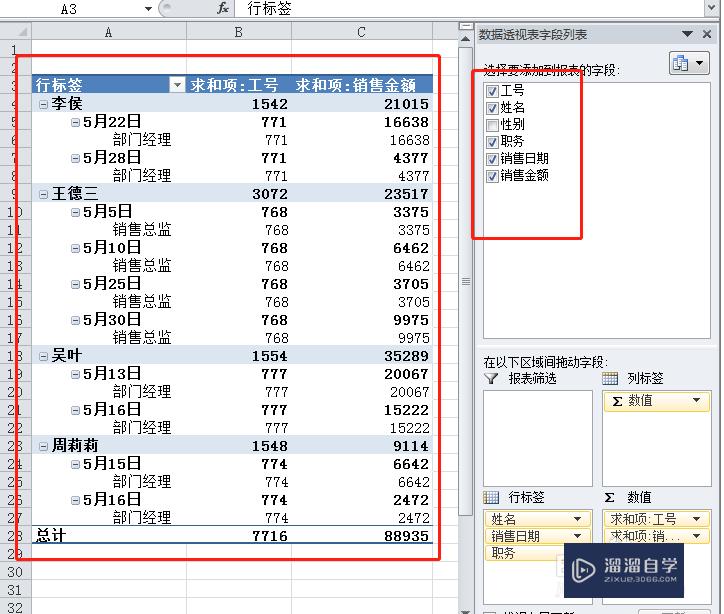Click the 职务 row field item

(x=525, y=553)
